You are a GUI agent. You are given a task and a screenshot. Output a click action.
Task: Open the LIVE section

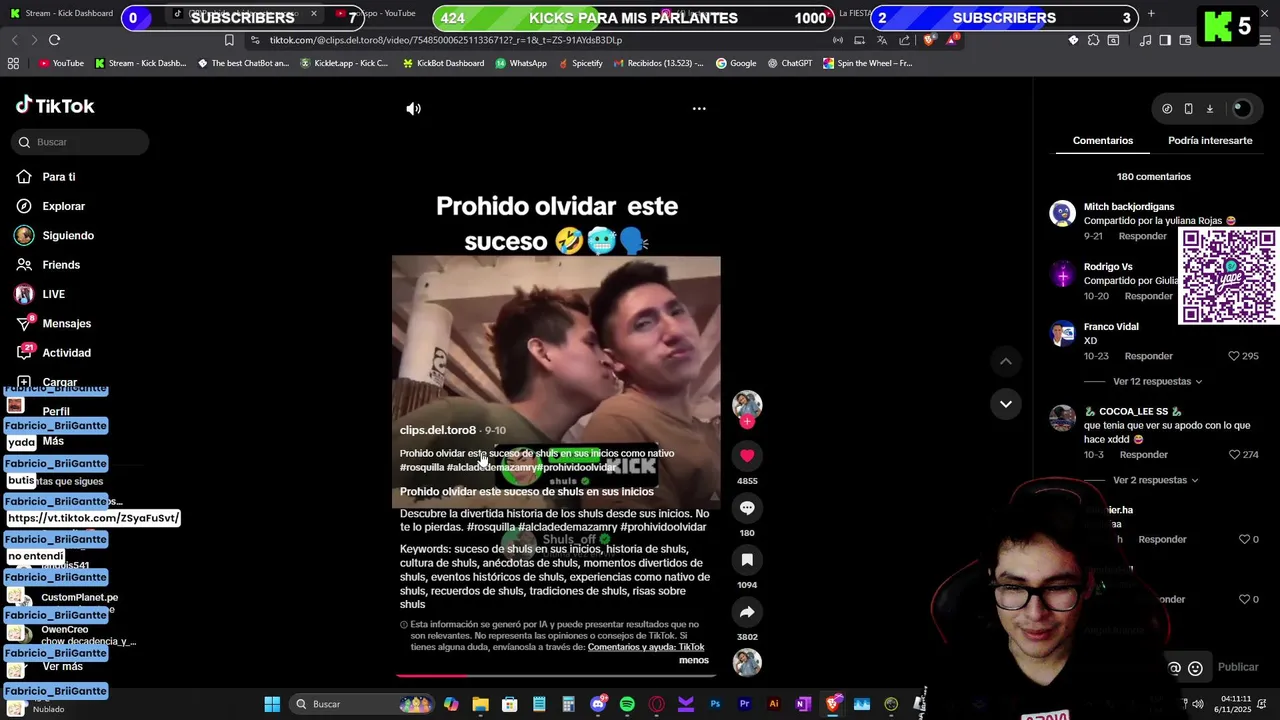(53, 294)
